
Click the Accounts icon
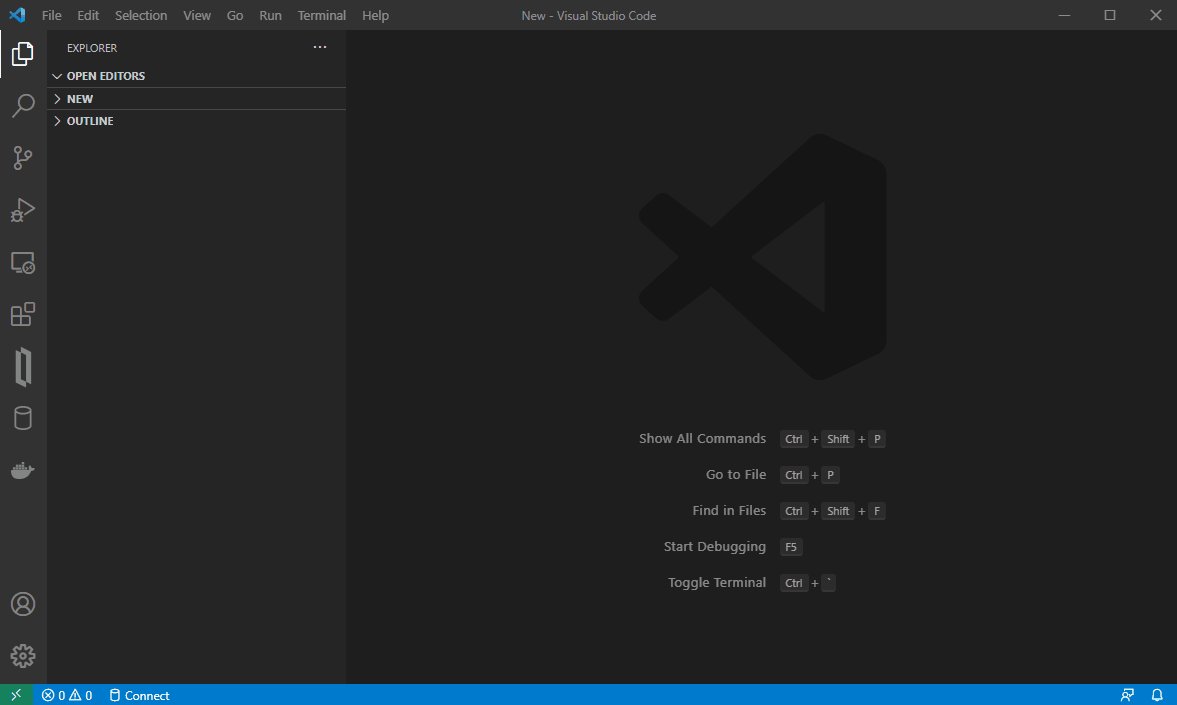[x=23, y=604]
